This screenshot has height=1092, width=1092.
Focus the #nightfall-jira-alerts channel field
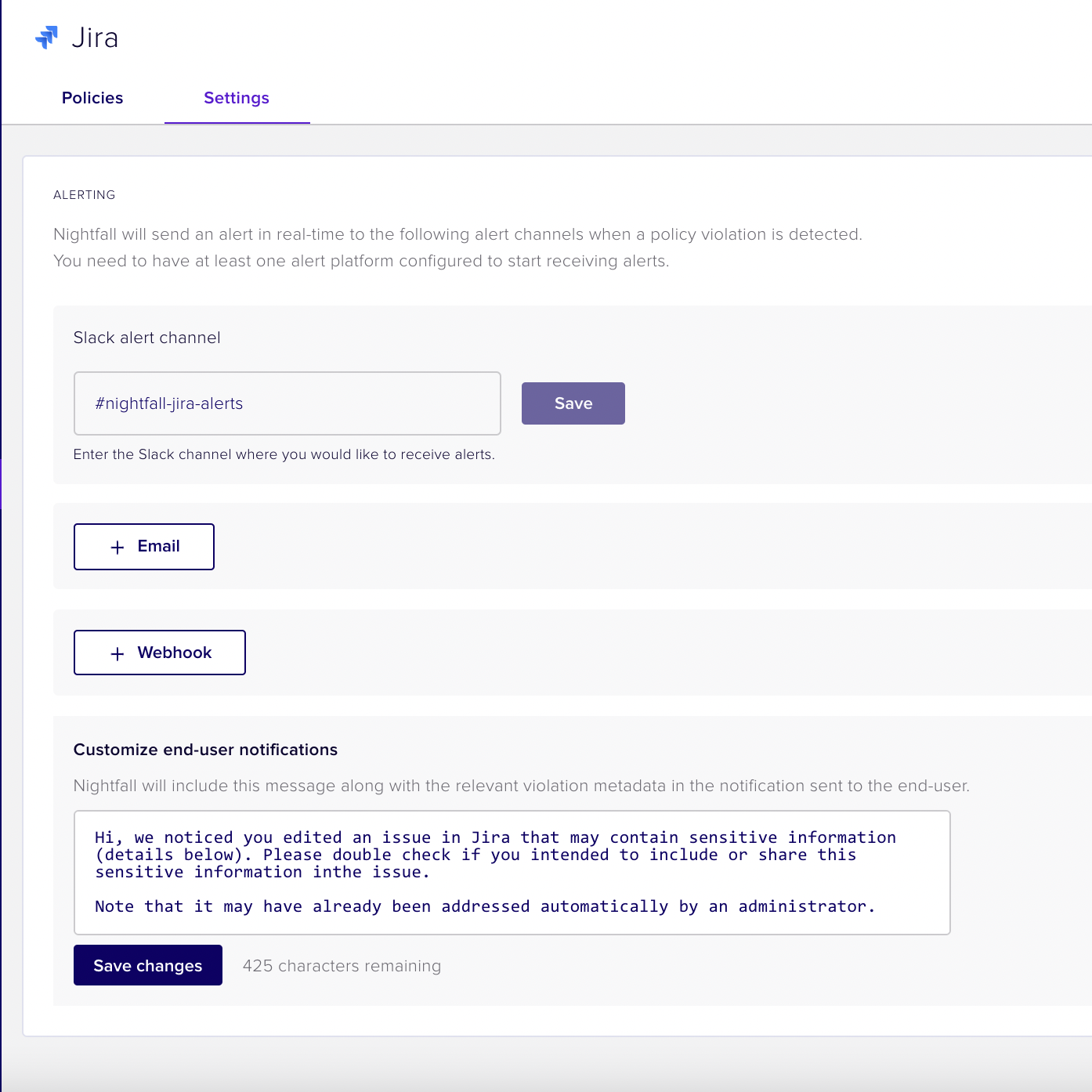point(287,403)
